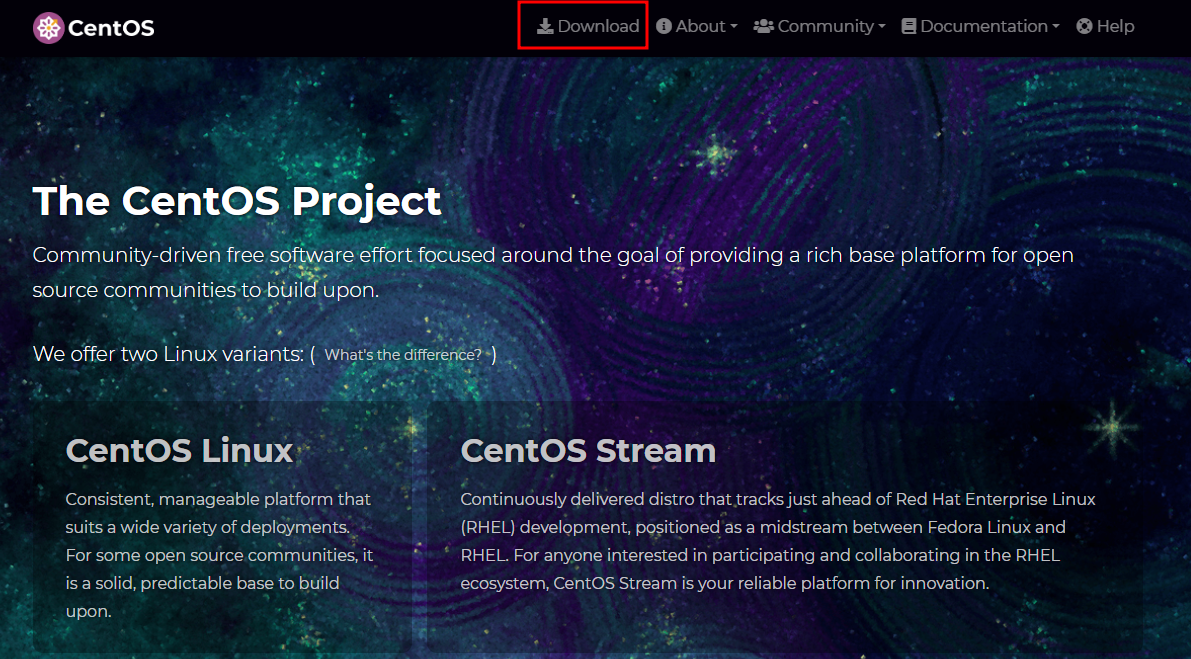Click the "Continuously delivered distro" description
Image resolution: width=1191 pixels, height=659 pixels.
pyautogui.click(x=778, y=541)
